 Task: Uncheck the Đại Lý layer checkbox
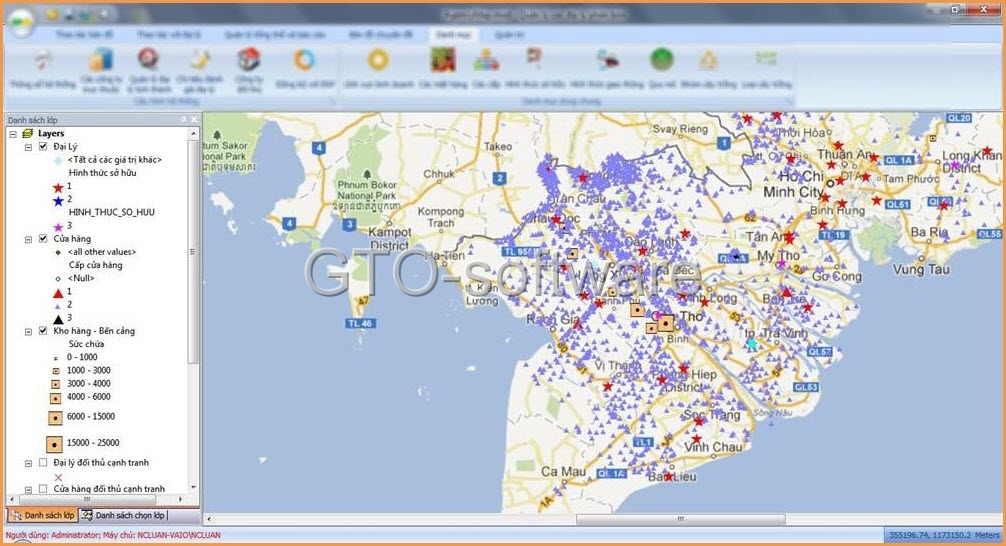click(x=43, y=146)
